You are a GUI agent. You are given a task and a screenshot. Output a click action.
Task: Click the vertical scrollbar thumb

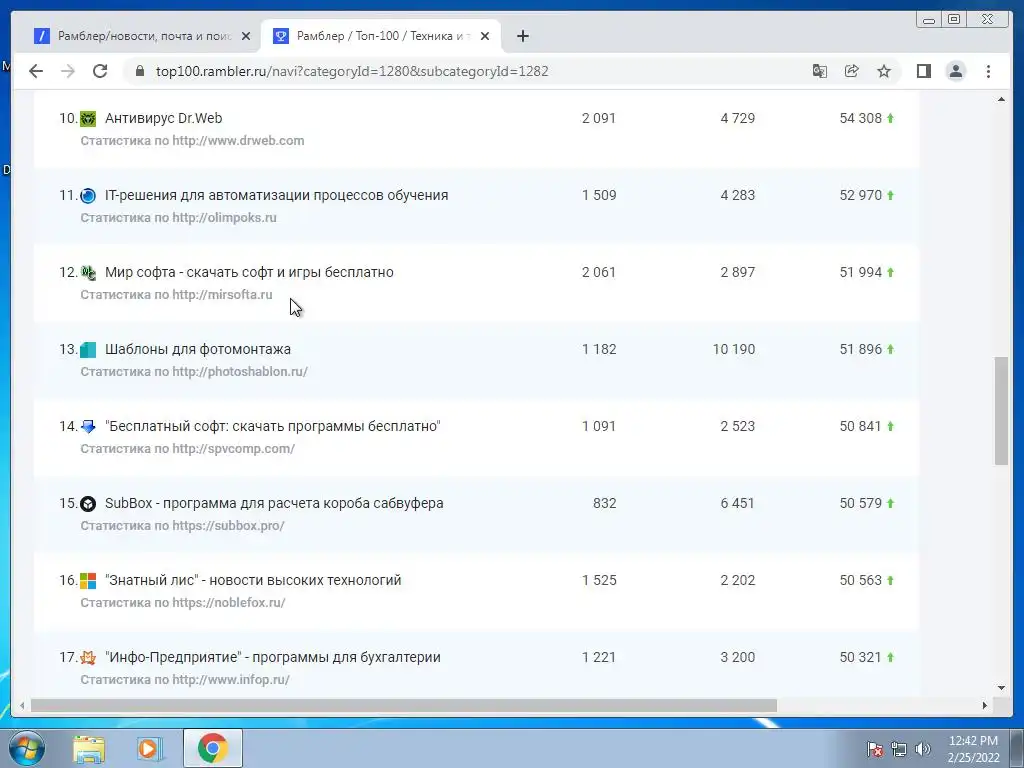click(1001, 411)
